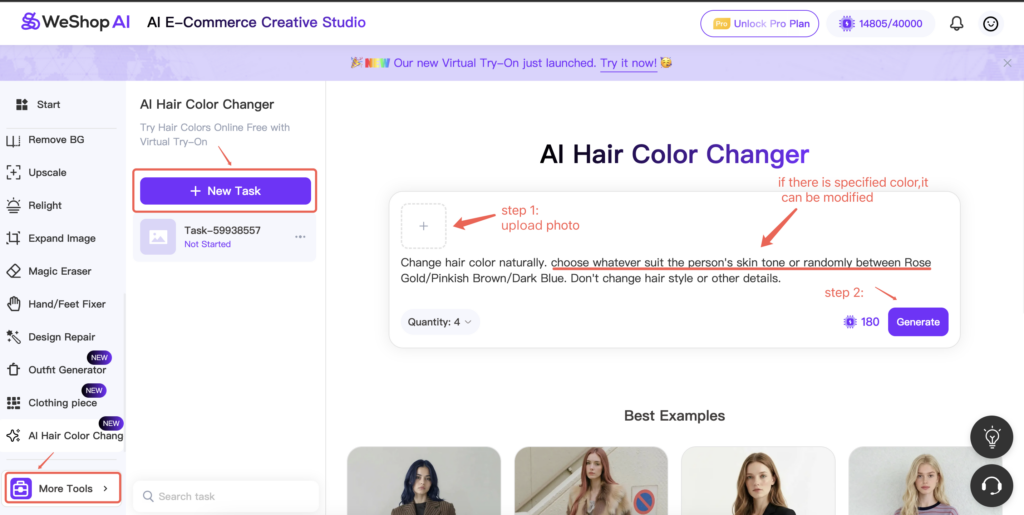Click Unlock Pro Plan button

click(x=760, y=24)
